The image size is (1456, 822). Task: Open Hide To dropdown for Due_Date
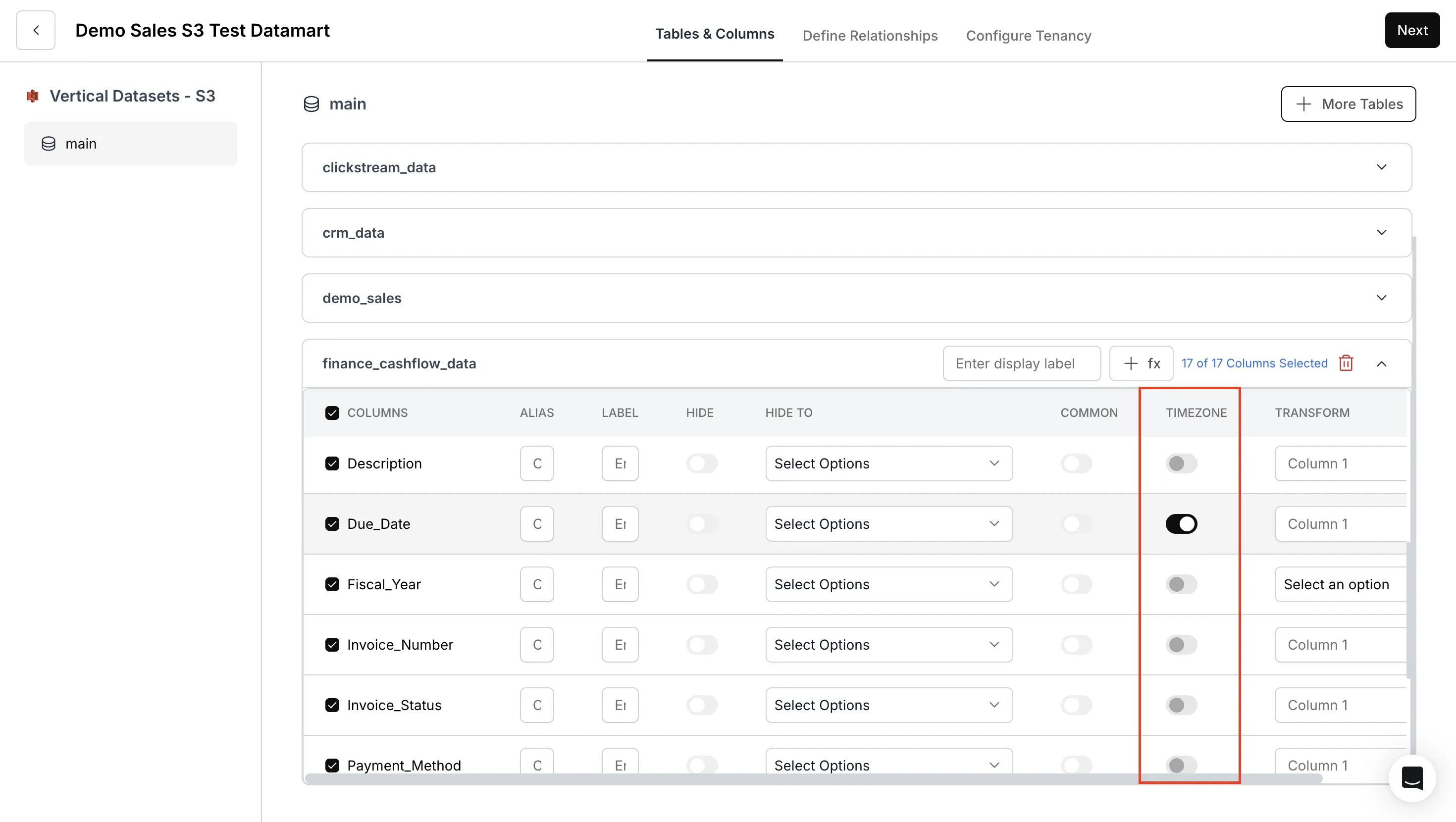click(888, 524)
